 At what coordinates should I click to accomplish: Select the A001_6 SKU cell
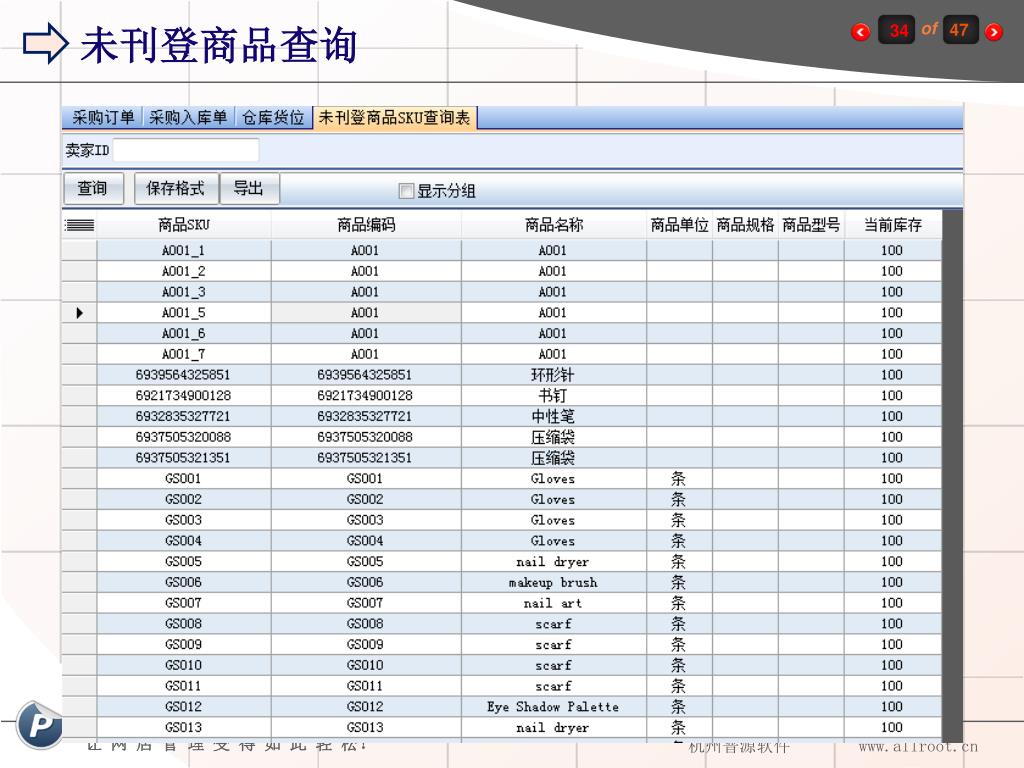(x=184, y=333)
